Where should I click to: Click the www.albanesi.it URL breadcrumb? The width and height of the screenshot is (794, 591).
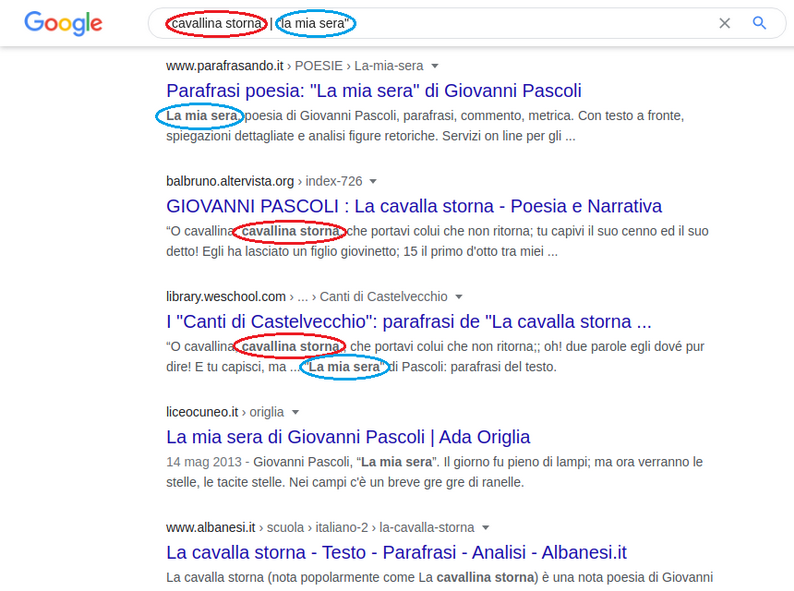320,528
